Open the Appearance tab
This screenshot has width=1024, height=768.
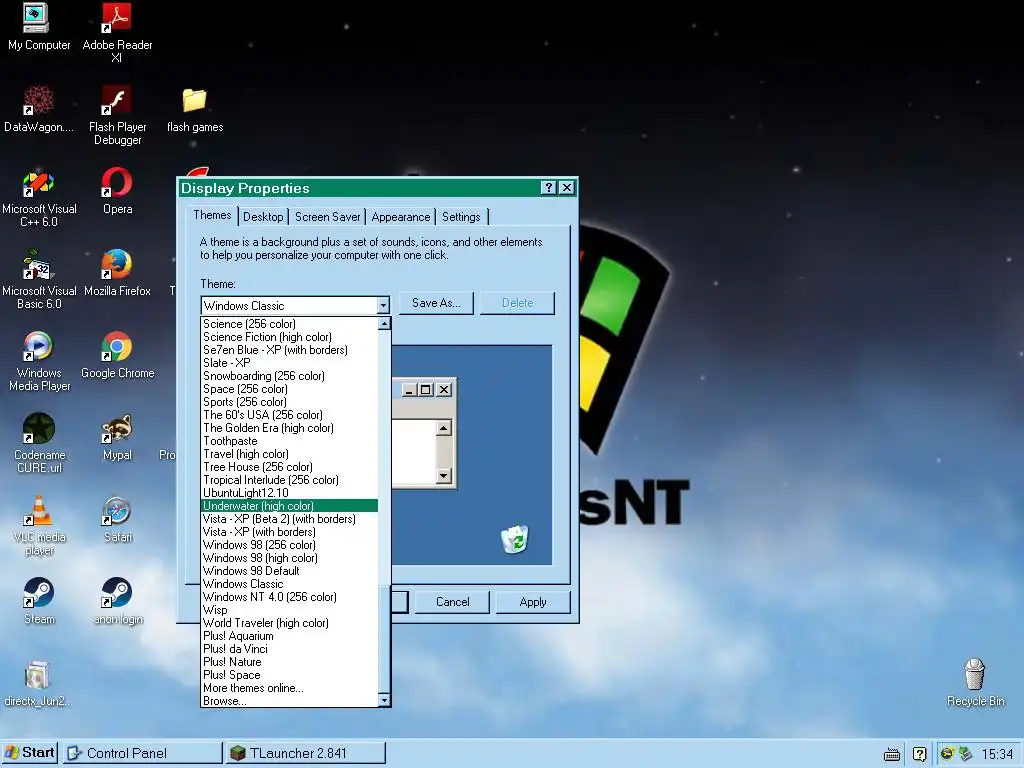point(401,217)
